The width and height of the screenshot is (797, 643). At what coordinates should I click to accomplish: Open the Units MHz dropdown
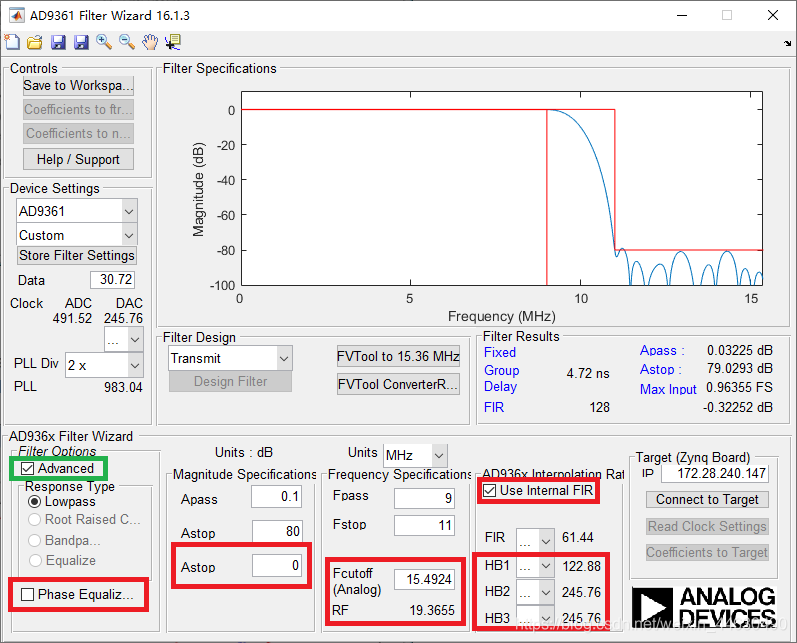(x=415, y=455)
